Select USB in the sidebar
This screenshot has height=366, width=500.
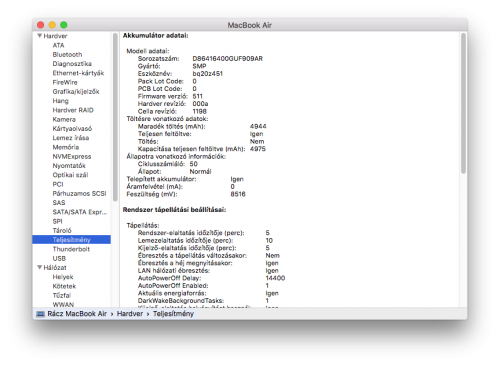(59, 258)
